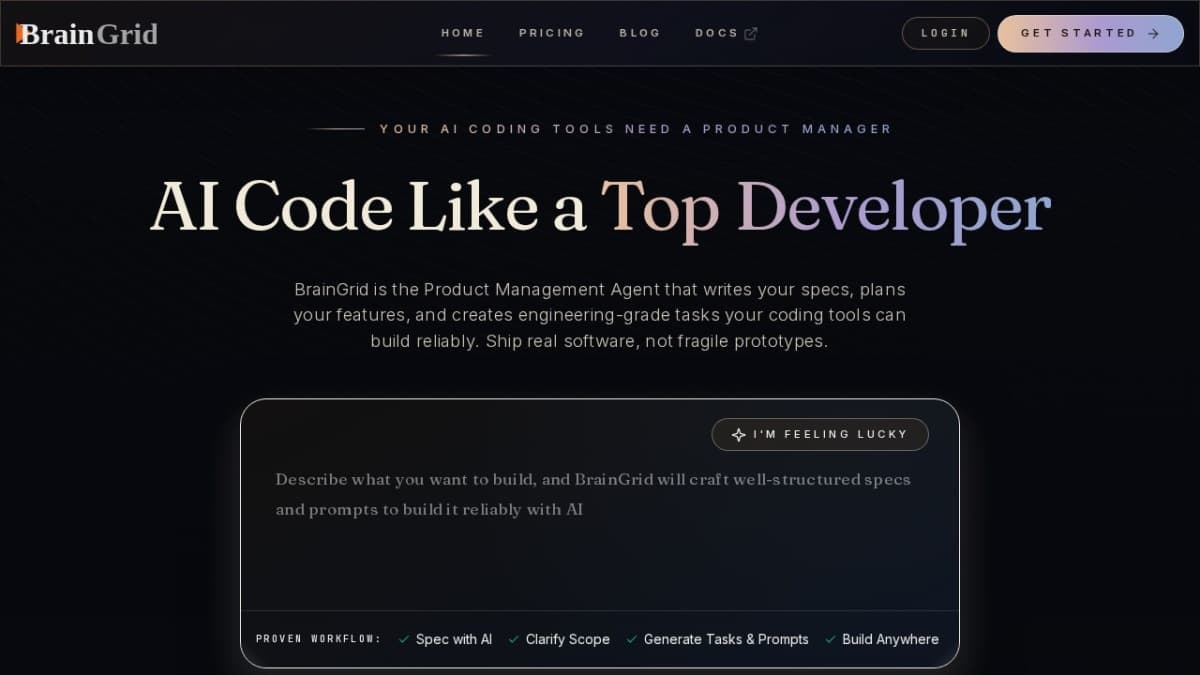1200x675 pixels.
Task: Open the Blog nav link
Action: [639, 33]
